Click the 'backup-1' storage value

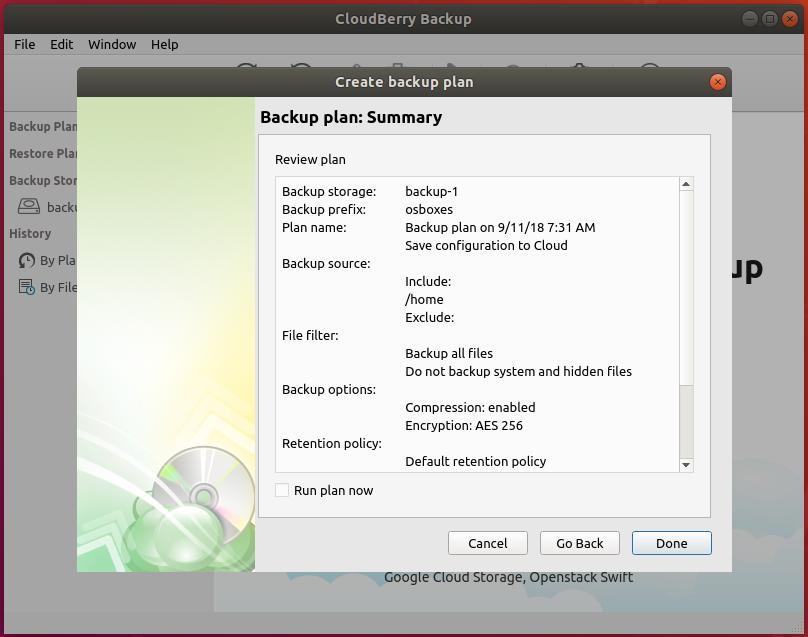[431, 192]
